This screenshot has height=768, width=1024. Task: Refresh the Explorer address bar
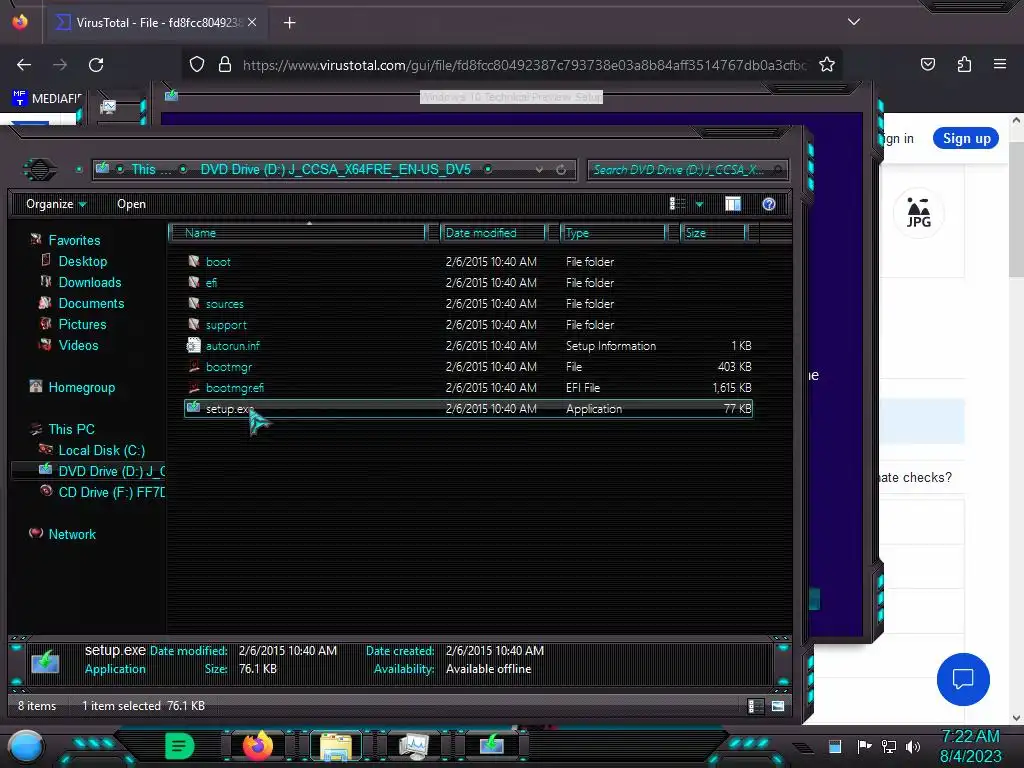pyautogui.click(x=561, y=170)
